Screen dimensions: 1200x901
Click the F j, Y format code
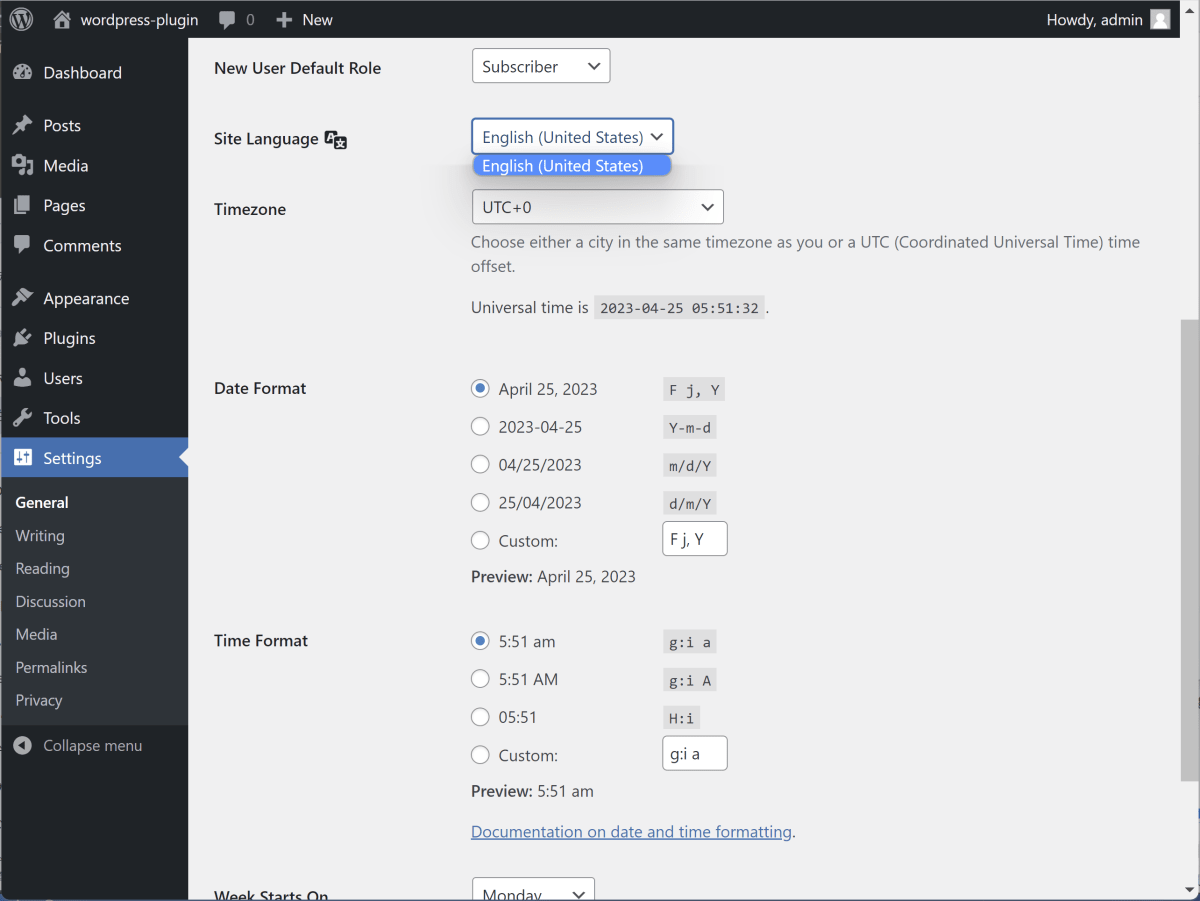[x=694, y=390]
